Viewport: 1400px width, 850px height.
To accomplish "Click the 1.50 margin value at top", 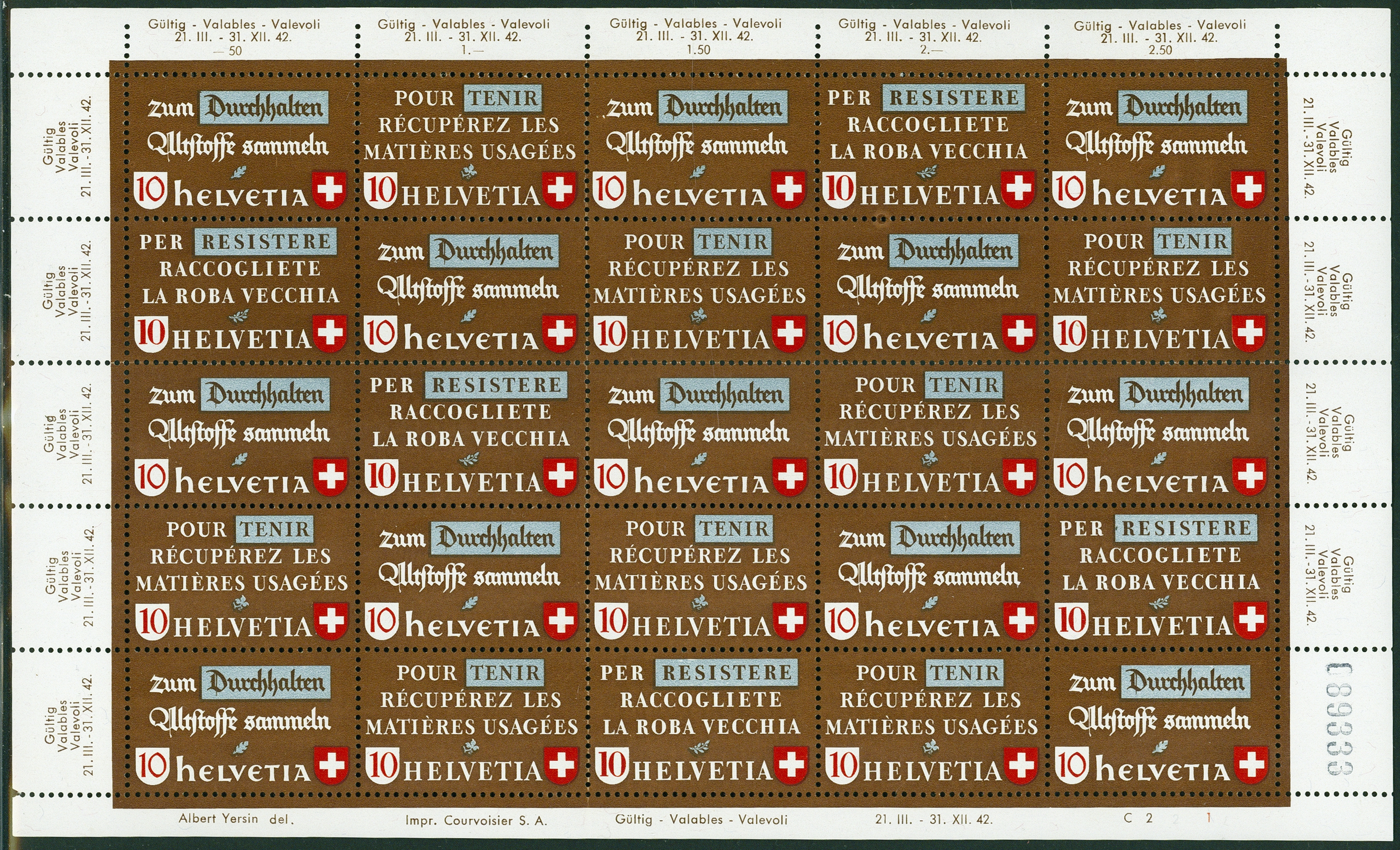I will [698, 50].
